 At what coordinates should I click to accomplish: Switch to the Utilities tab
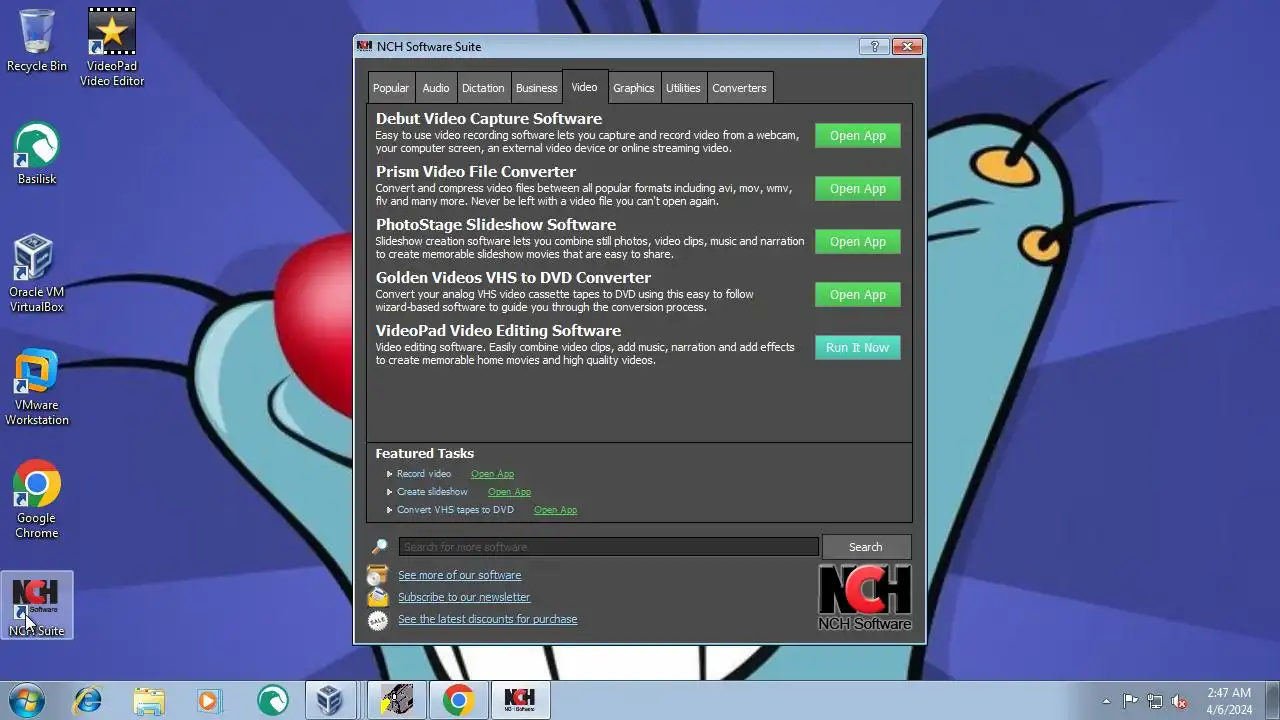[683, 88]
